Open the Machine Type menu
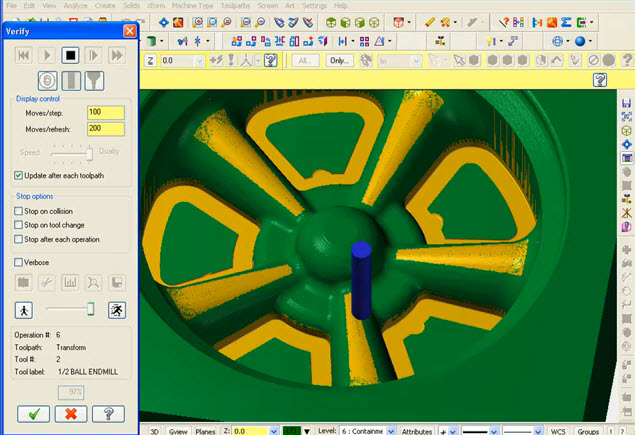The image size is (635, 435). [x=192, y=6]
